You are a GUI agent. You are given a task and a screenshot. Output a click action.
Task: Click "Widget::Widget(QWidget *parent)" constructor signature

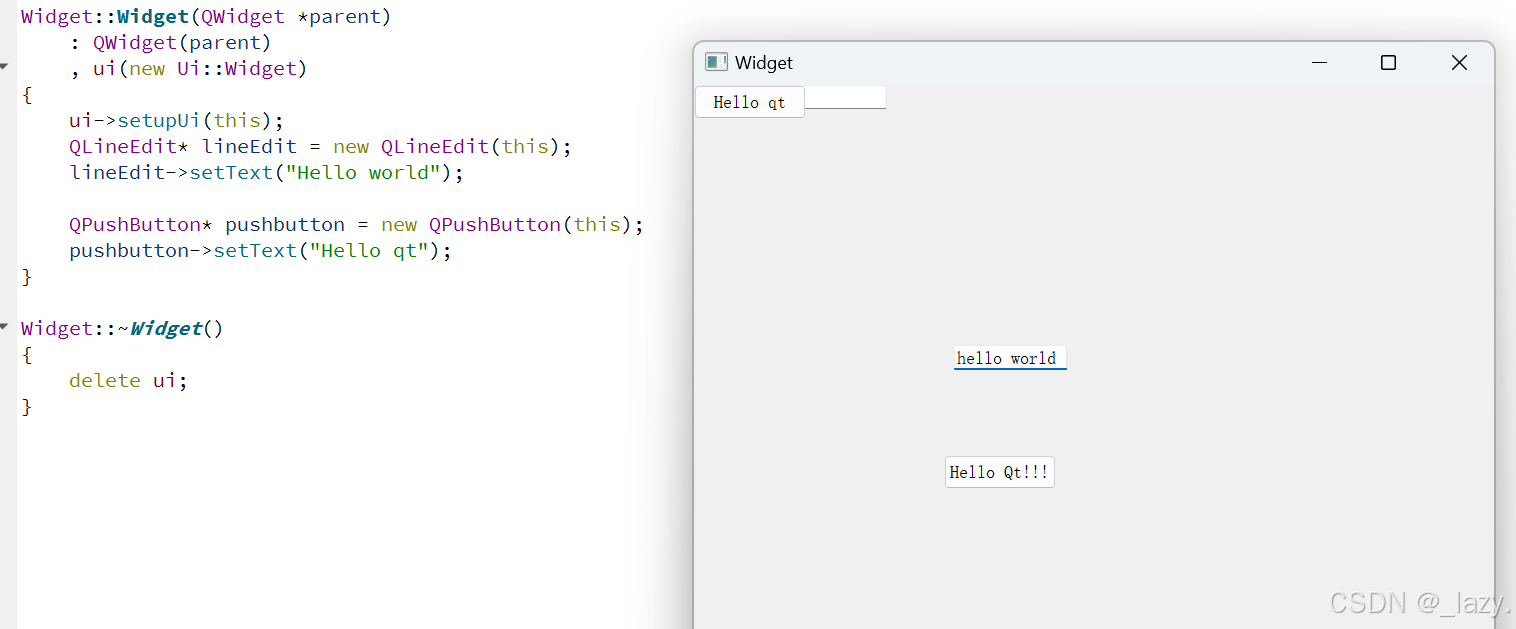pos(206,16)
